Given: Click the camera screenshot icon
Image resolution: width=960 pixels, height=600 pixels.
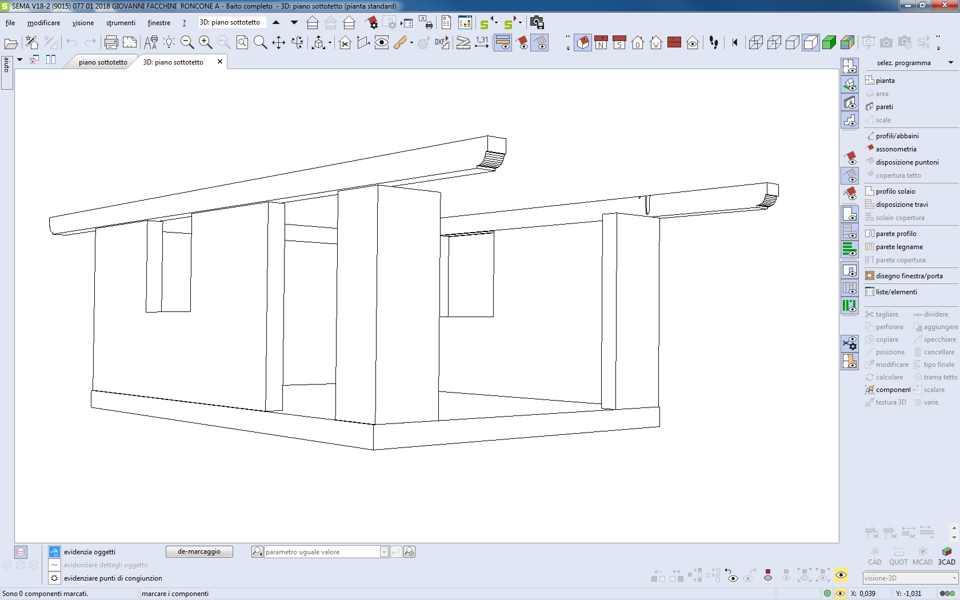Looking at the screenshot, I should click(x=537, y=22).
